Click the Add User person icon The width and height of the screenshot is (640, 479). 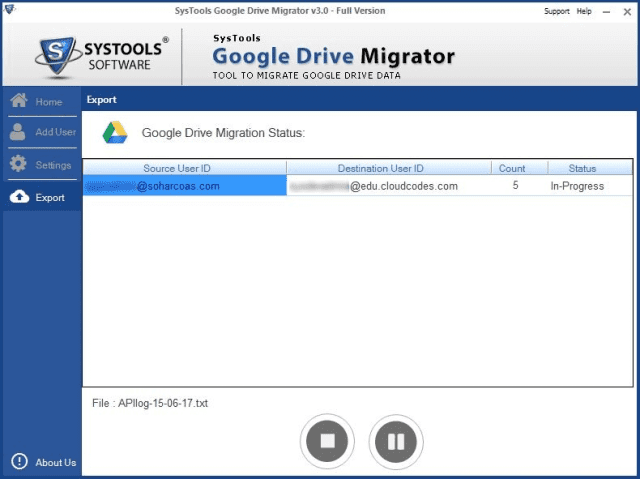tap(18, 132)
